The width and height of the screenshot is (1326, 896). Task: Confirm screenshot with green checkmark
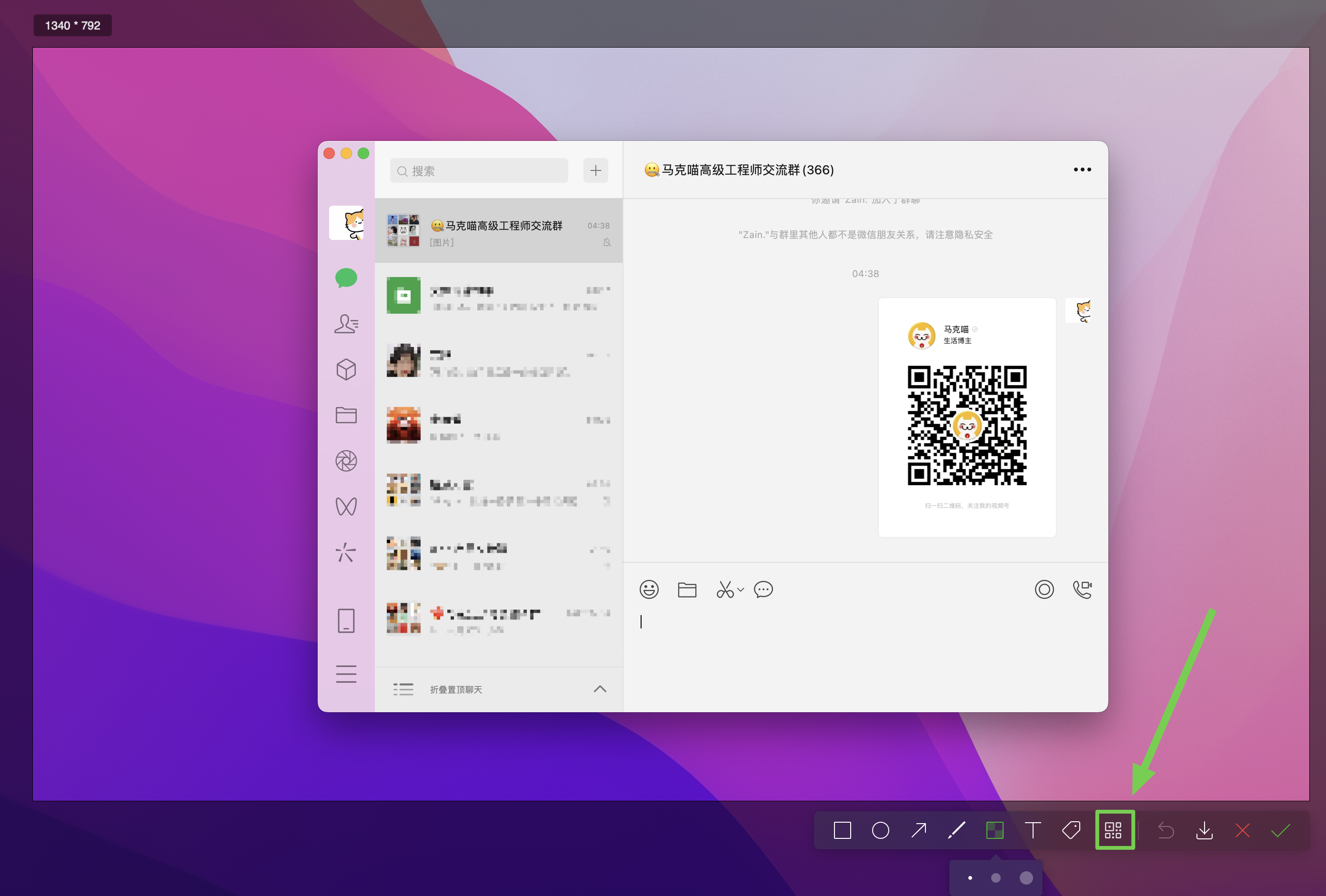click(x=1280, y=830)
